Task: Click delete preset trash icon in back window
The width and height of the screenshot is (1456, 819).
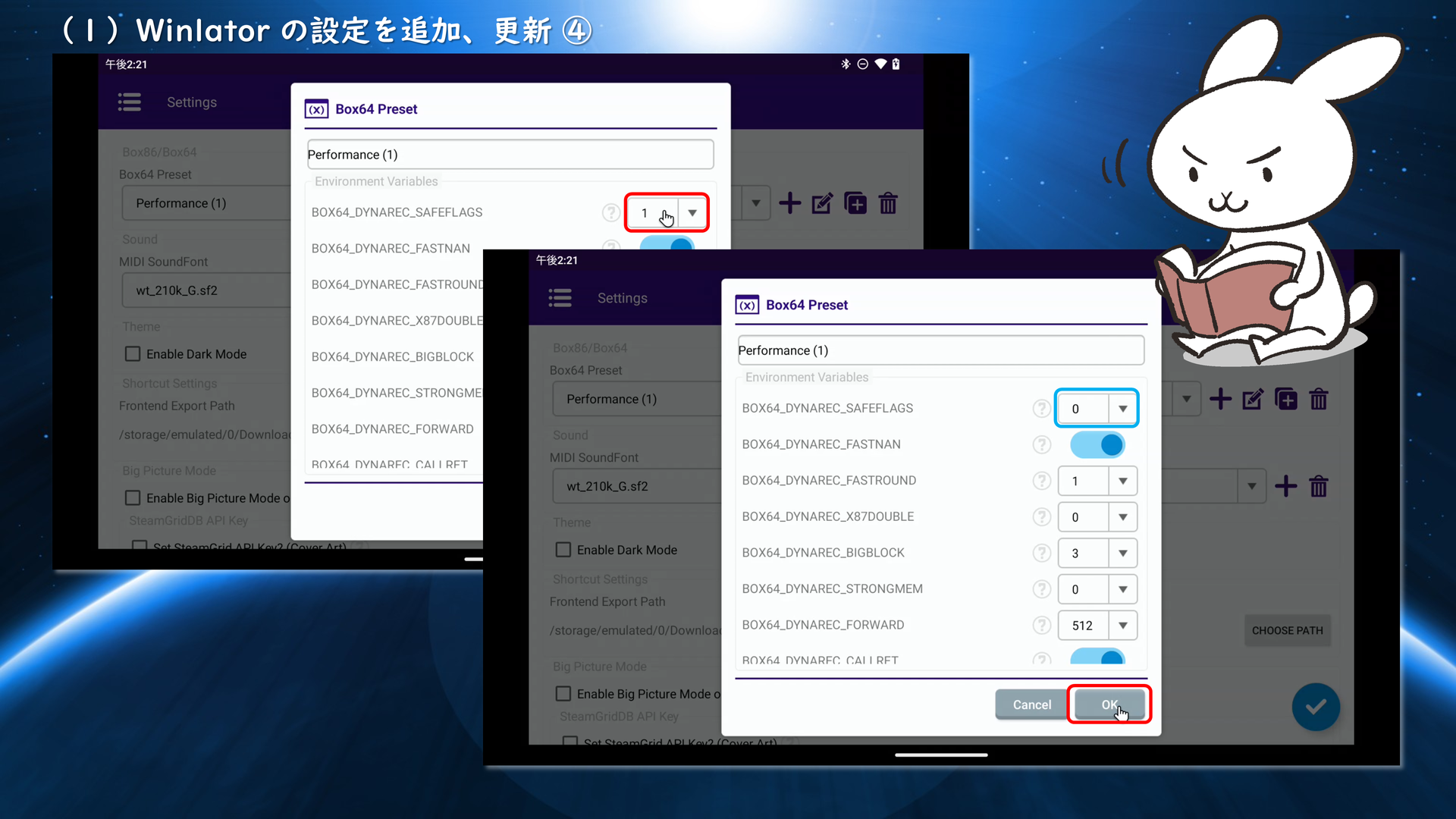Action: coord(888,203)
